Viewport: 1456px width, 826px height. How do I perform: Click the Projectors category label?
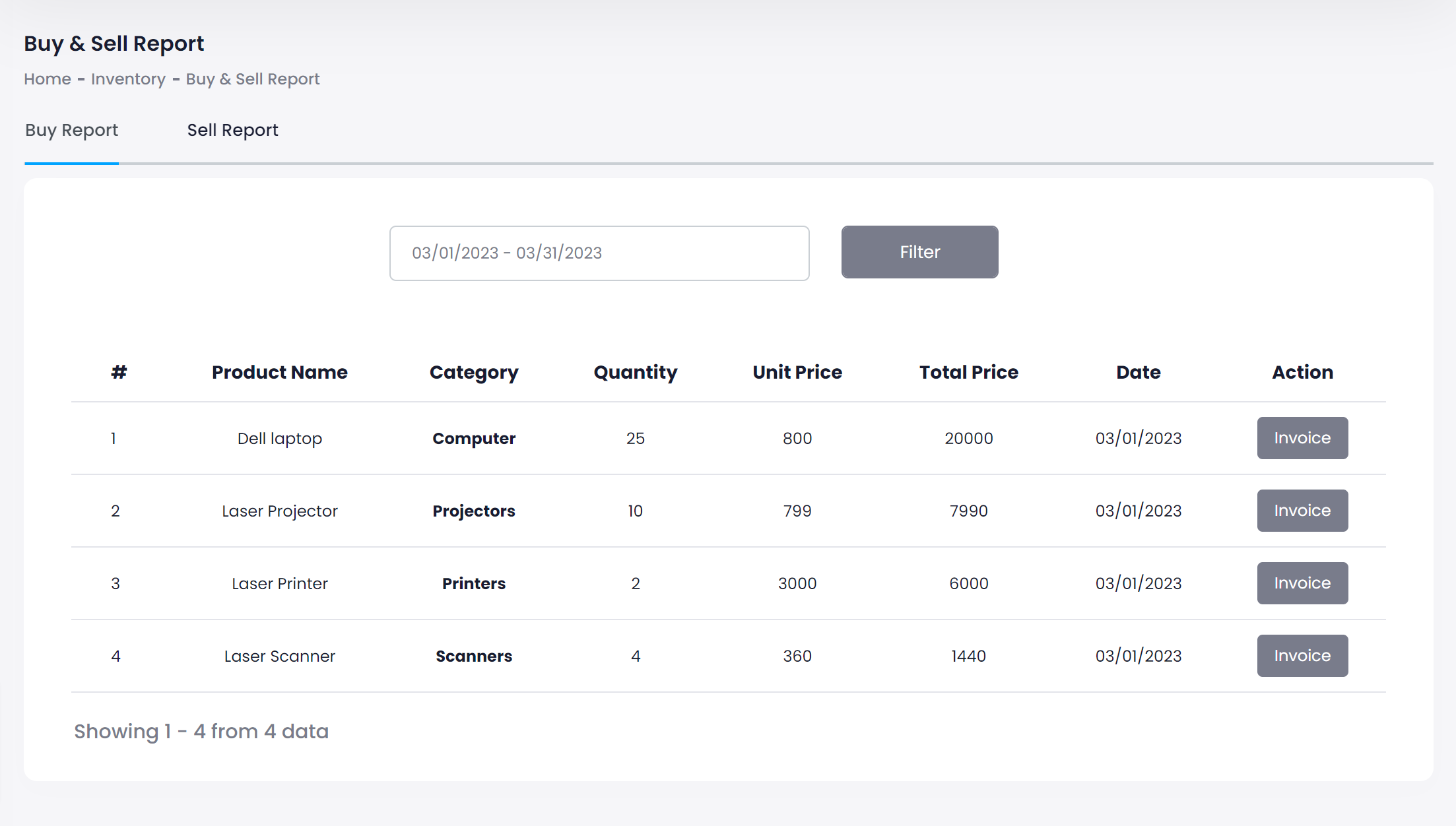pyautogui.click(x=473, y=511)
